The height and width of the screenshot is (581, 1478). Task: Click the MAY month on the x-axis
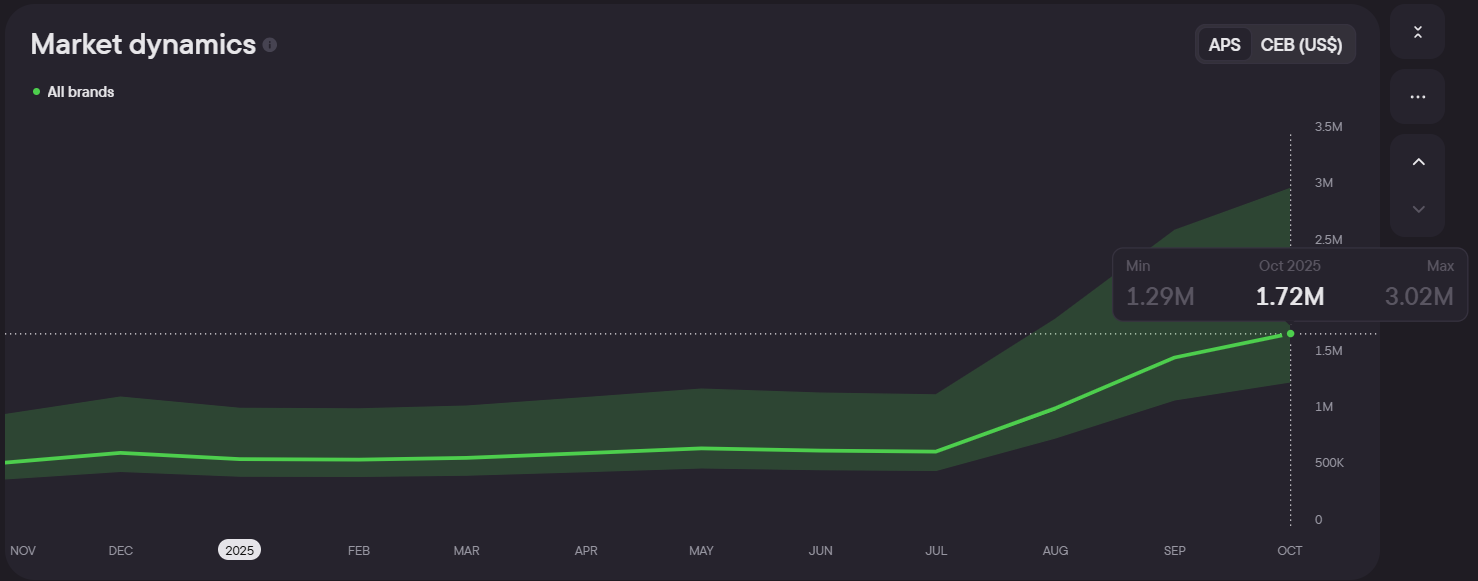click(701, 550)
